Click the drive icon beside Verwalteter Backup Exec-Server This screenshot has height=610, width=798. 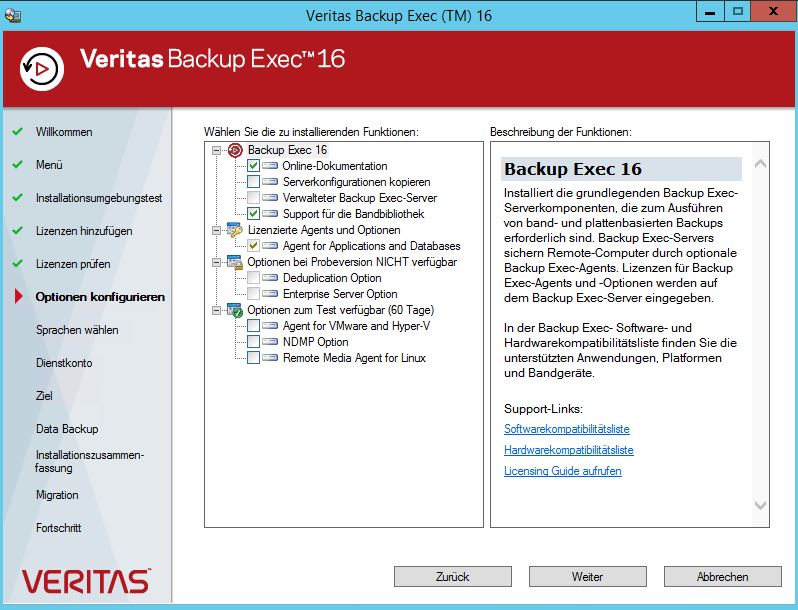coord(270,198)
